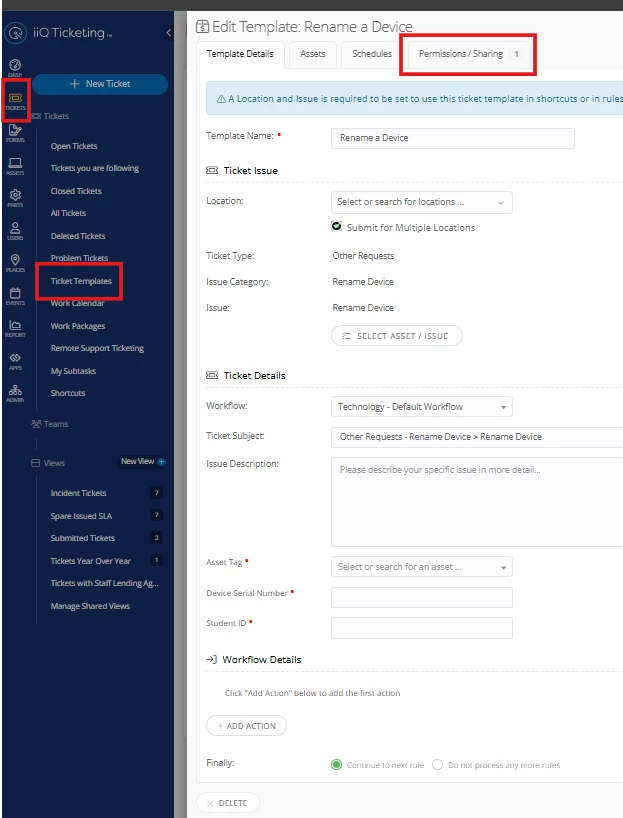Open the Forms sidebar icon
This screenshot has width=623, height=818.
pos(15,133)
